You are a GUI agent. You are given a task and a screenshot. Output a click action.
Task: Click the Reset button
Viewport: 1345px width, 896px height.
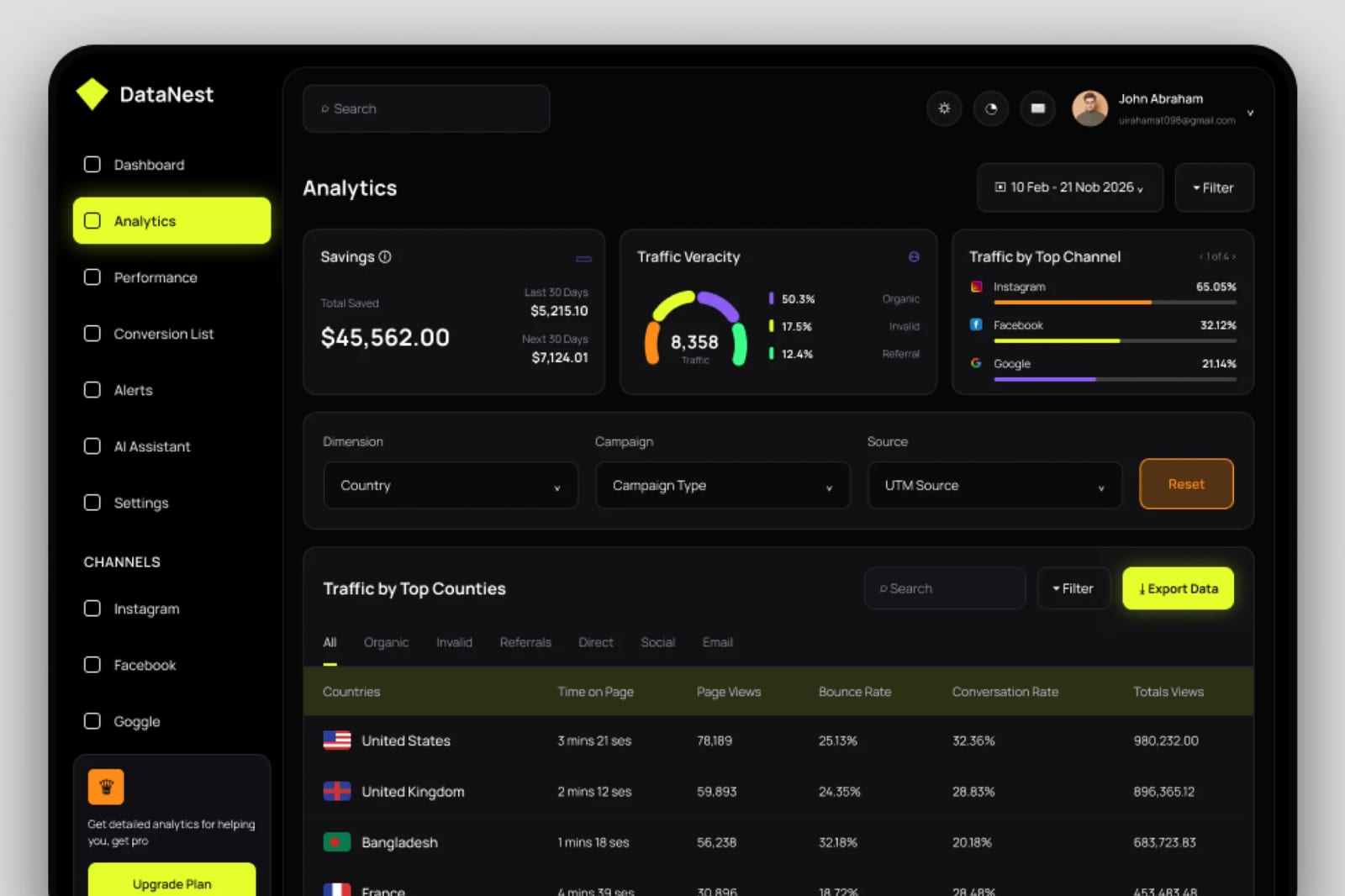(x=1186, y=484)
